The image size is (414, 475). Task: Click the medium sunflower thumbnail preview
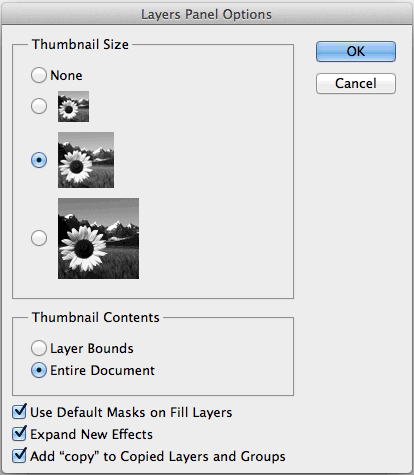point(86,160)
